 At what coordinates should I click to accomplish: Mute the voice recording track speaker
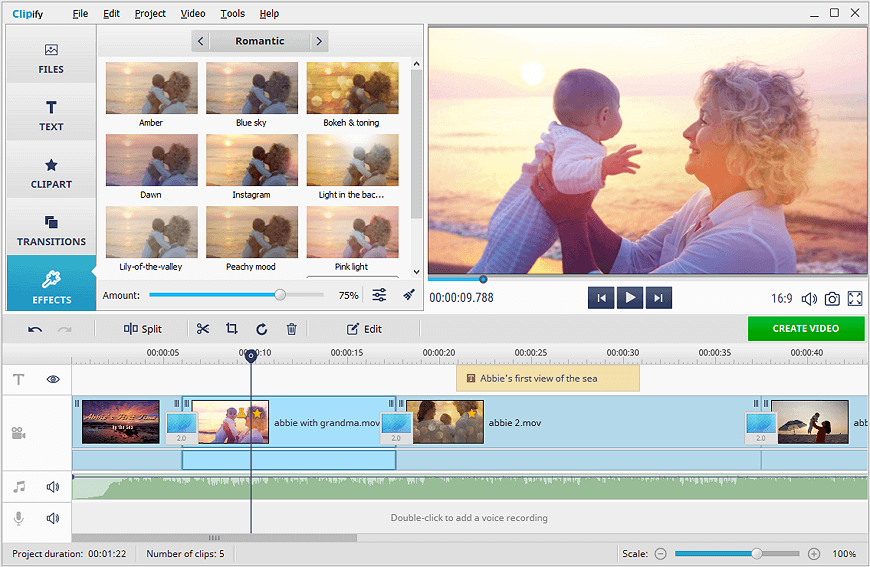[x=53, y=518]
